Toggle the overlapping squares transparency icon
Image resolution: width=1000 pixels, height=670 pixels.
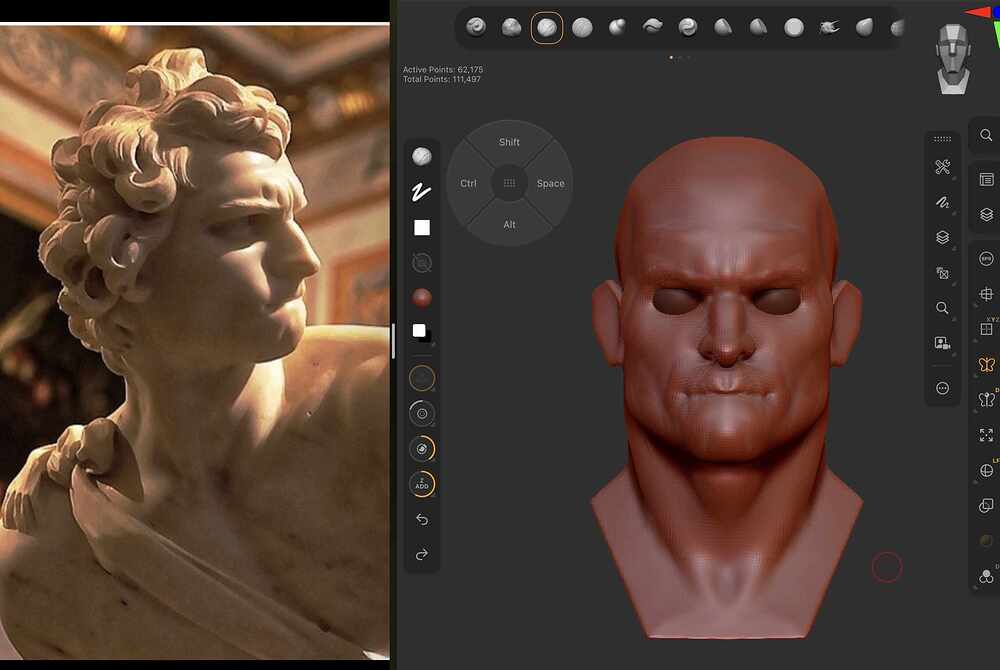click(987, 506)
